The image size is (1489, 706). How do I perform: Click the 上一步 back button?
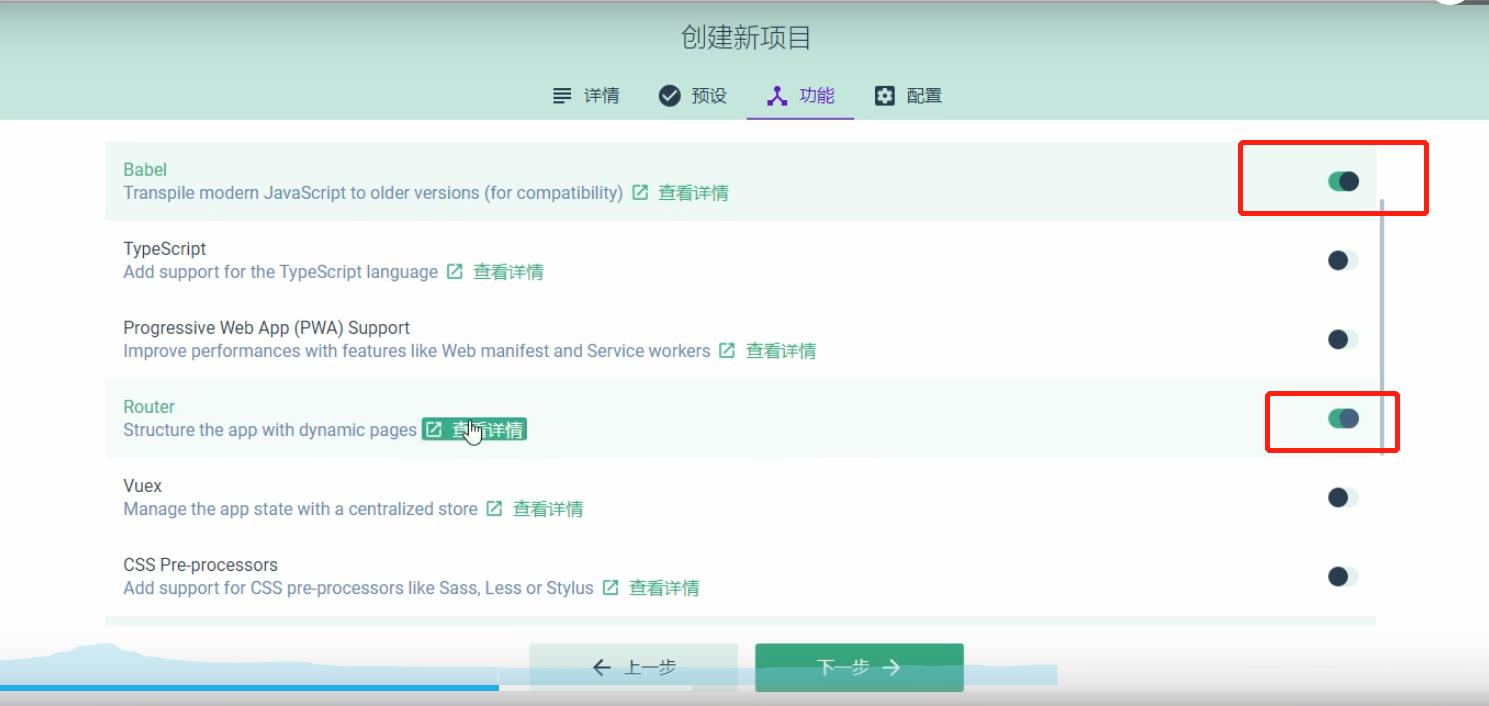pos(634,667)
